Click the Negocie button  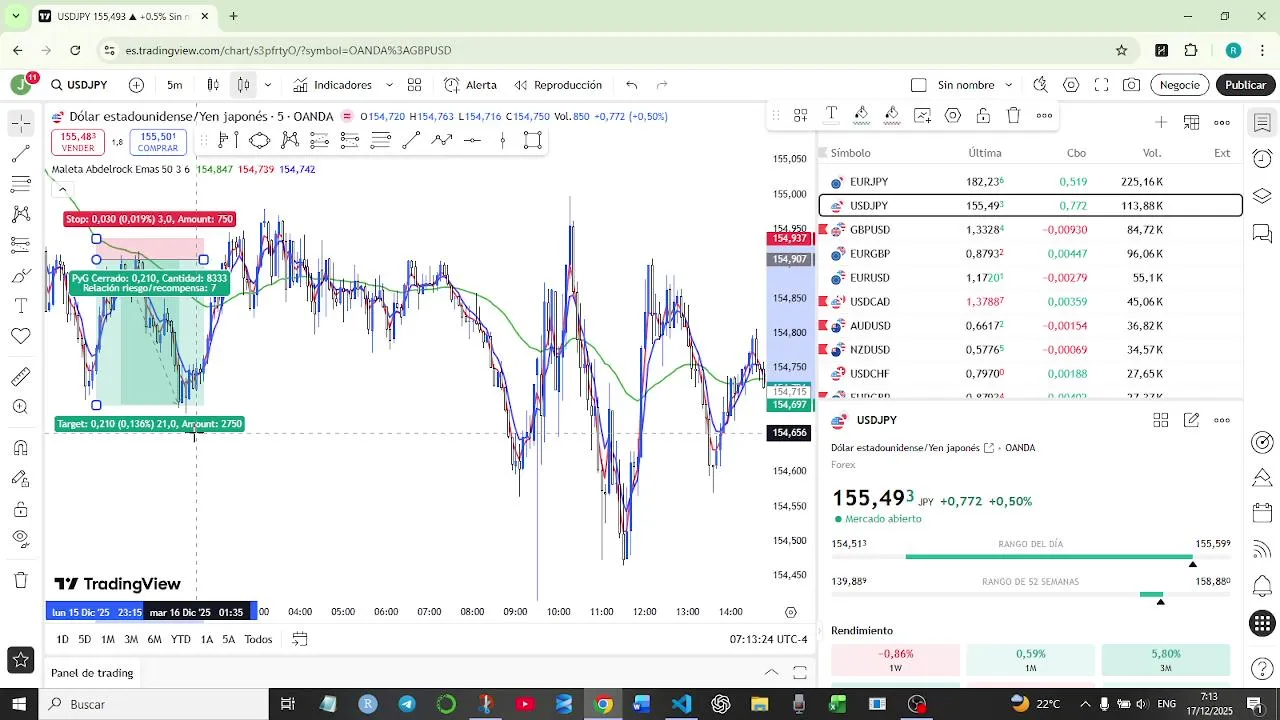1179,85
